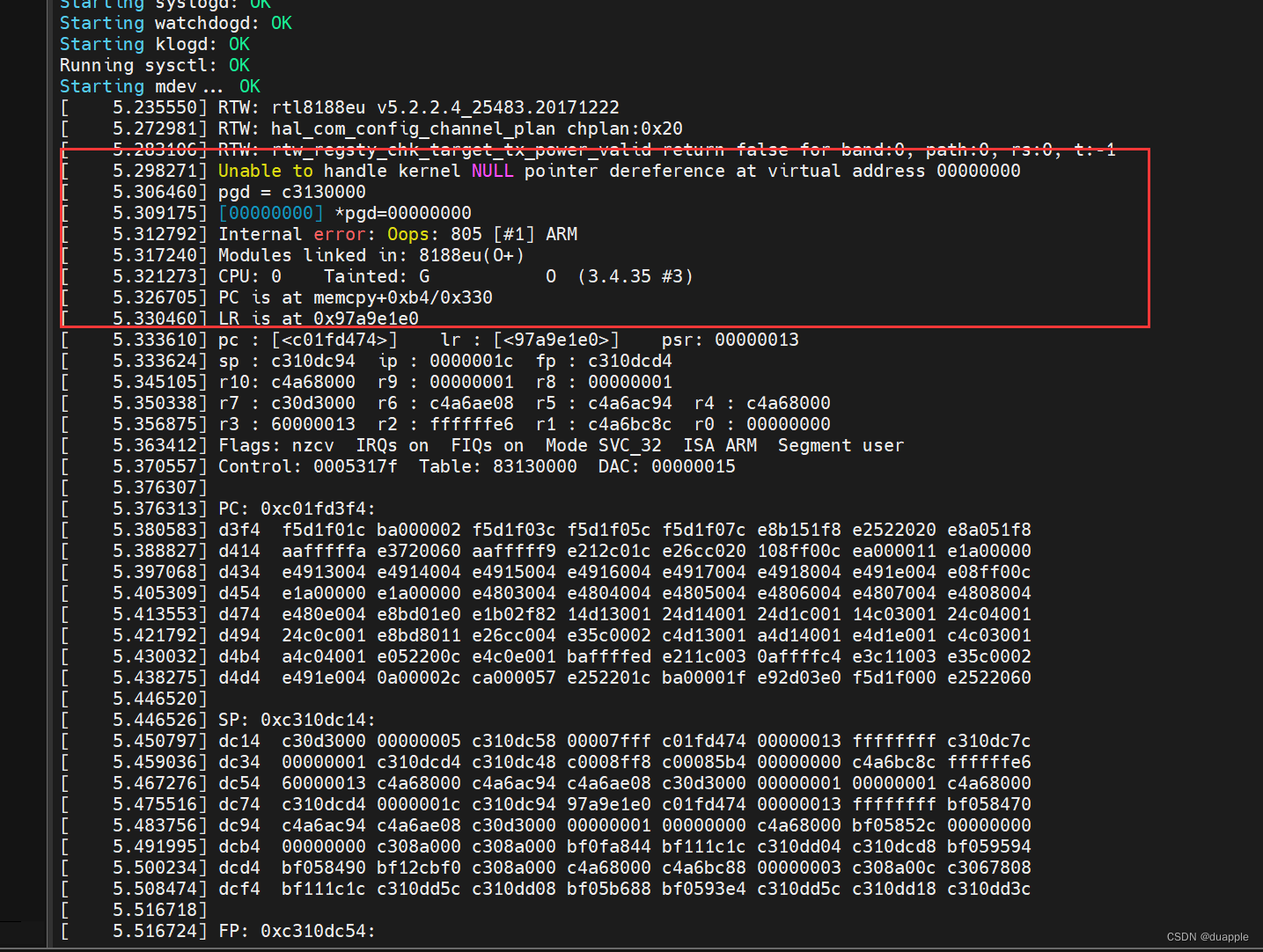Click the word 'NULL' in the error line
Image resolution: width=1263 pixels, height=952 pixels.
tap(492, 171)
